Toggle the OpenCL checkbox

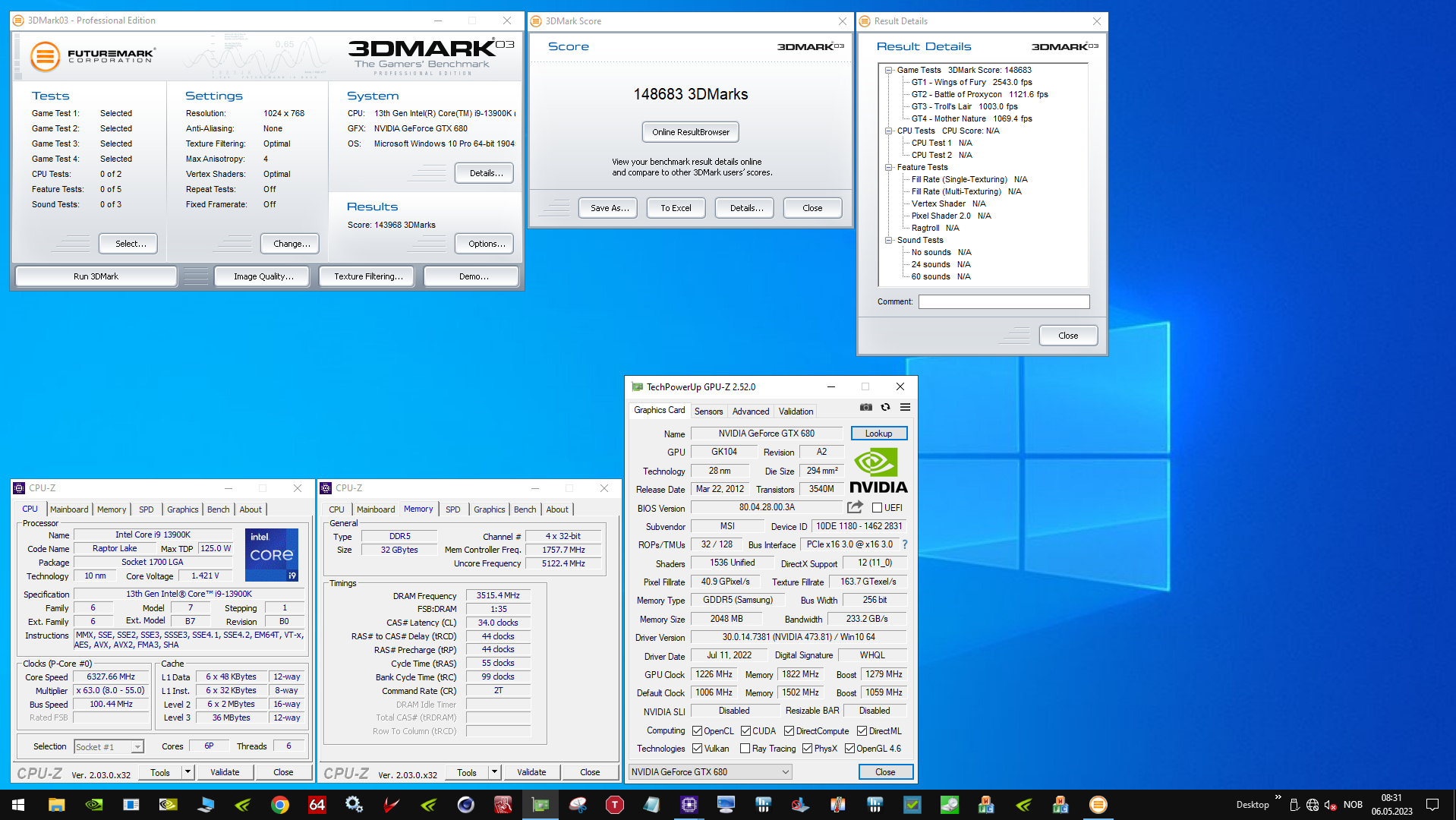pyautogui.click(x=697, y=731)
